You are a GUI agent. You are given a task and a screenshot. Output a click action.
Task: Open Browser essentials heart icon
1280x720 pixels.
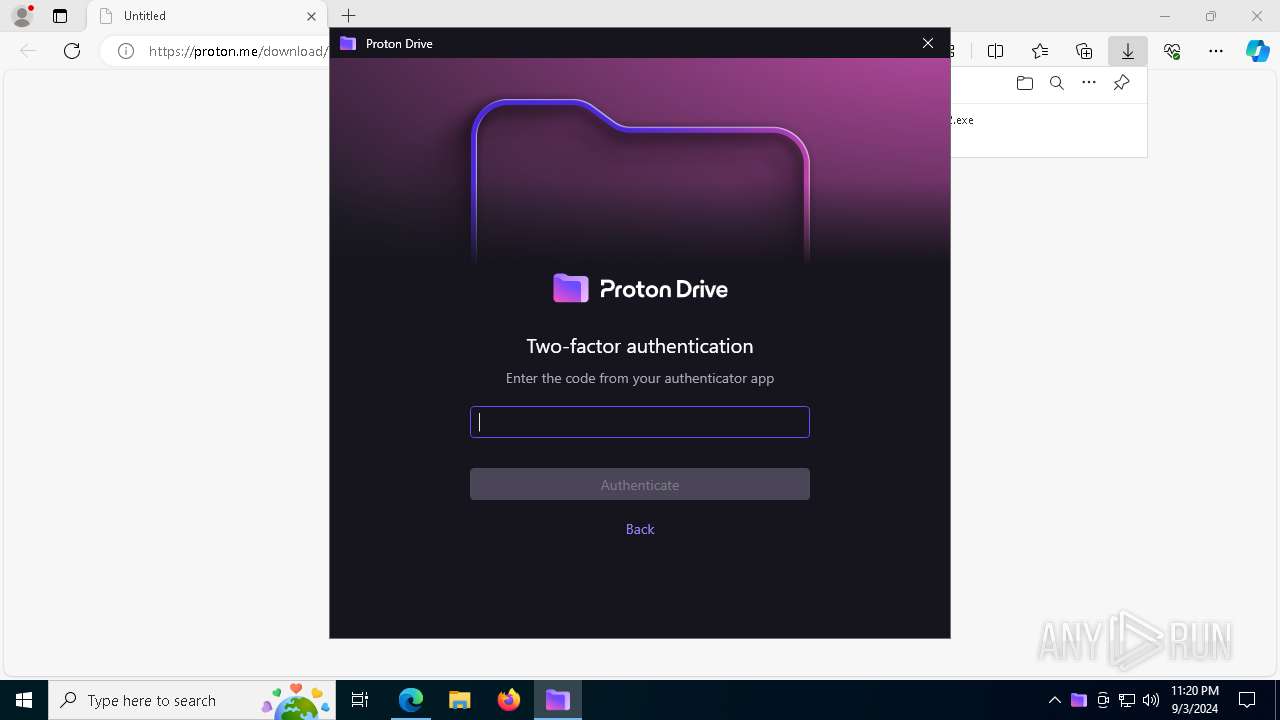coord(1172,51)
